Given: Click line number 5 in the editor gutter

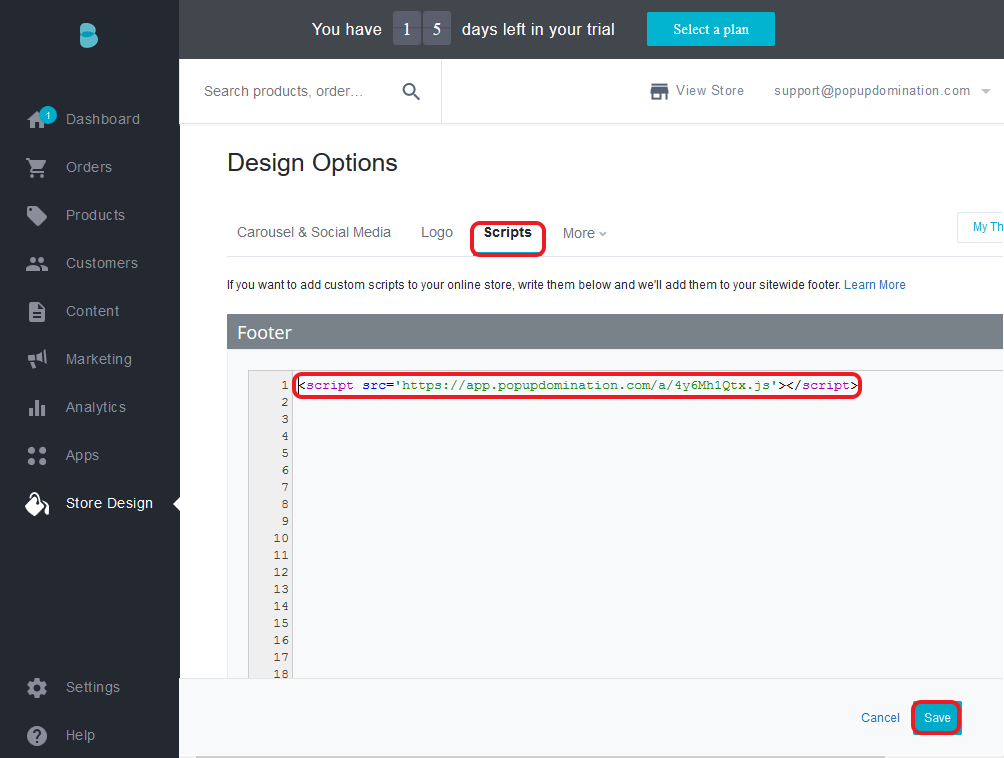Looking at the screenshot, I should point(285,453).
